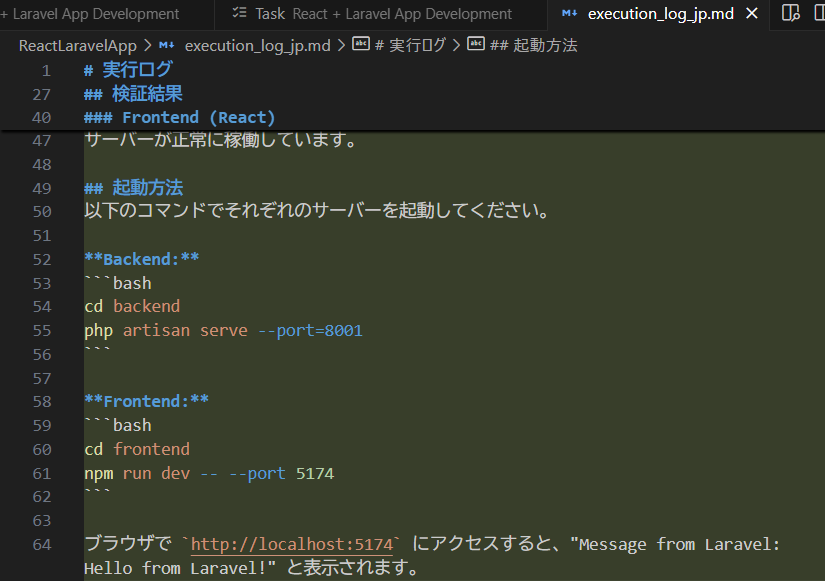Click line number 55 in the gutter
Screen dimensions: 825x581
42,330
